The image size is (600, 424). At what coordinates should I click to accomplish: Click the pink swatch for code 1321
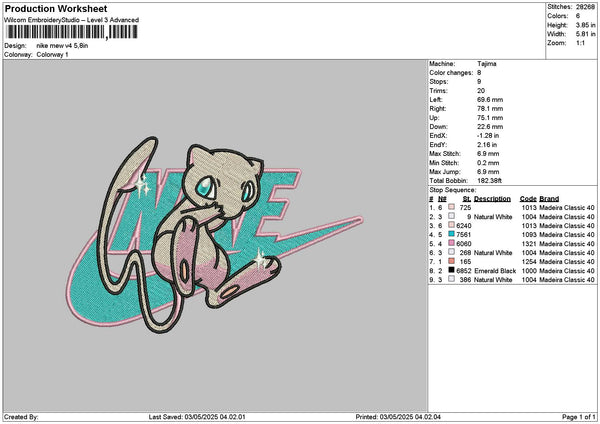452,243
